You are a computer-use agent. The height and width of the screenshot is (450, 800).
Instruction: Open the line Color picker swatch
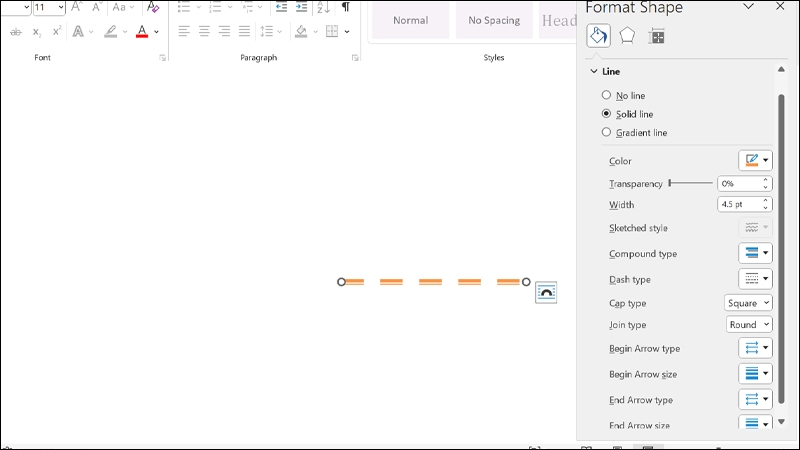coord(755,160)
